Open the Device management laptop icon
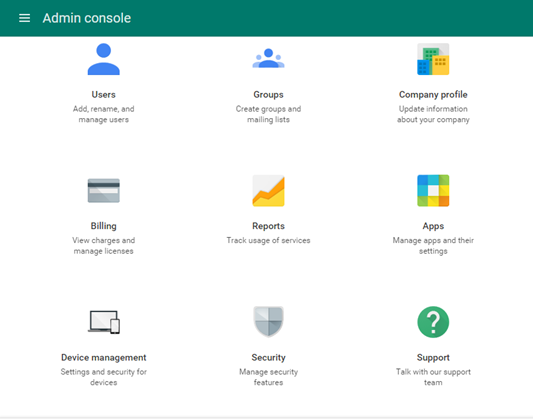Screen dimensions: 533x419 [x=104, y=322]
